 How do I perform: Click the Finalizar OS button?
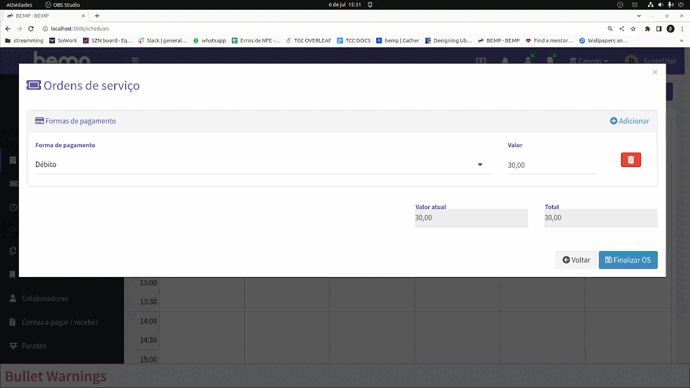tap(628, 260)
